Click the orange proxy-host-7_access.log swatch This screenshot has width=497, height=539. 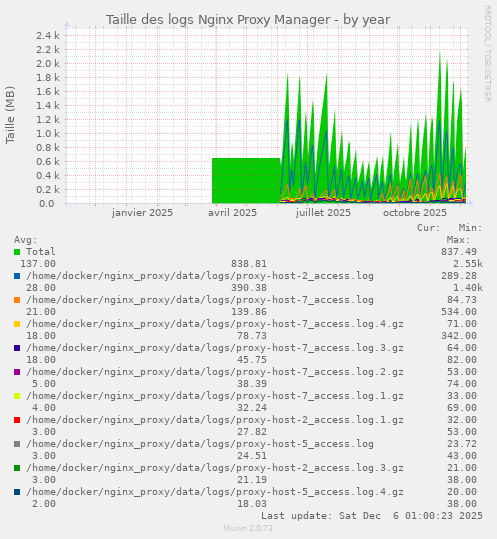click(x=17, y=300)
